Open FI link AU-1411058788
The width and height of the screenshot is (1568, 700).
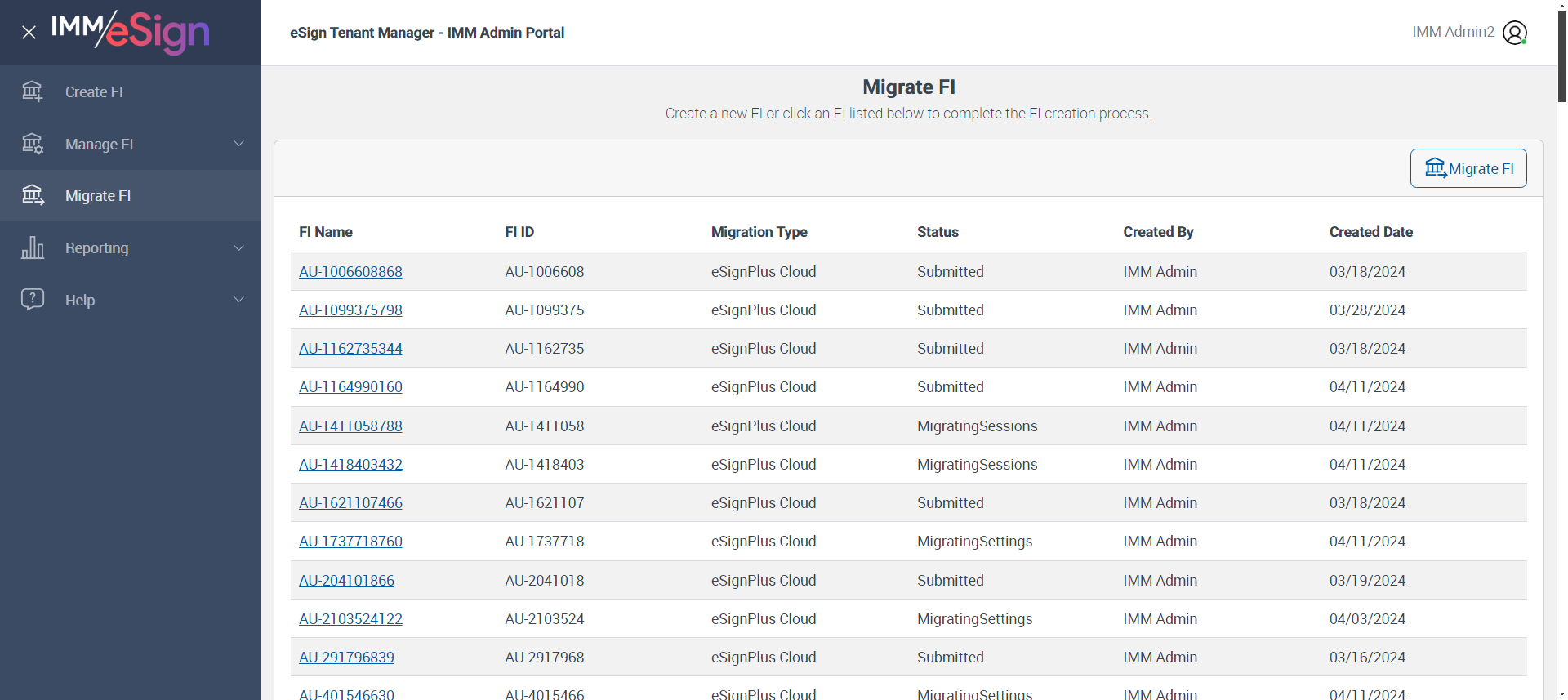pos(350,426)
